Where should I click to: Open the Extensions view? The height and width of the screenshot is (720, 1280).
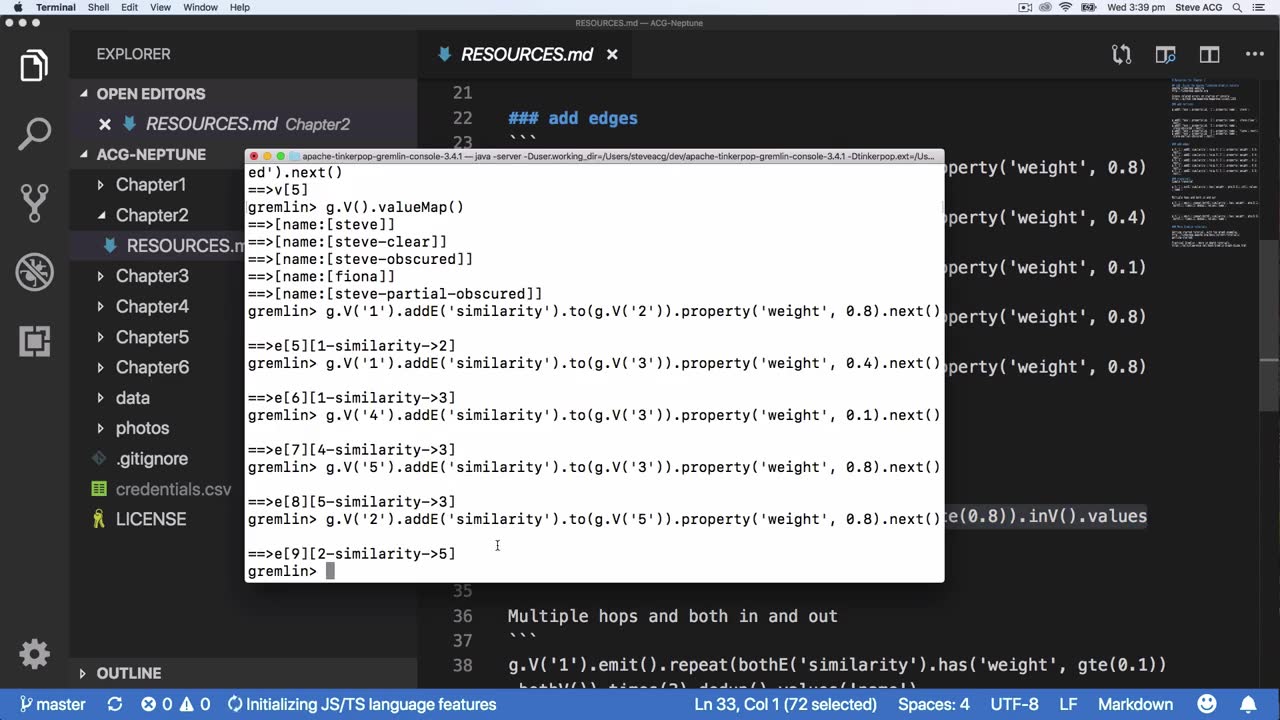pos(34,340)
